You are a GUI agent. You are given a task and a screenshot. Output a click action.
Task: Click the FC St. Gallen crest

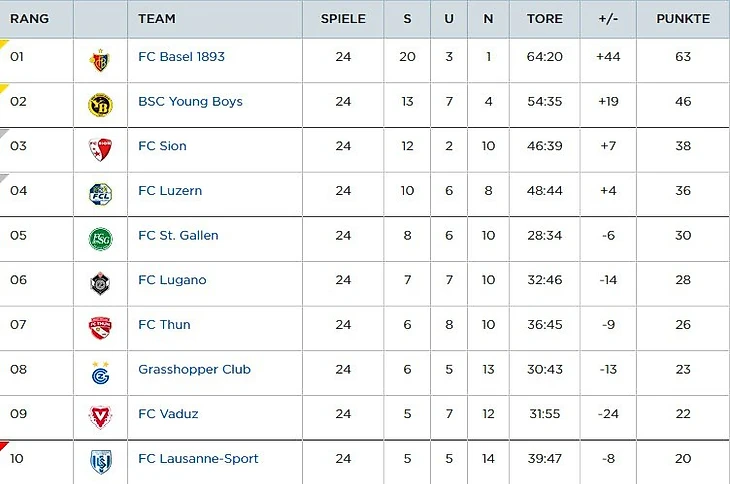pyautogui.click(x=100, y=238)
